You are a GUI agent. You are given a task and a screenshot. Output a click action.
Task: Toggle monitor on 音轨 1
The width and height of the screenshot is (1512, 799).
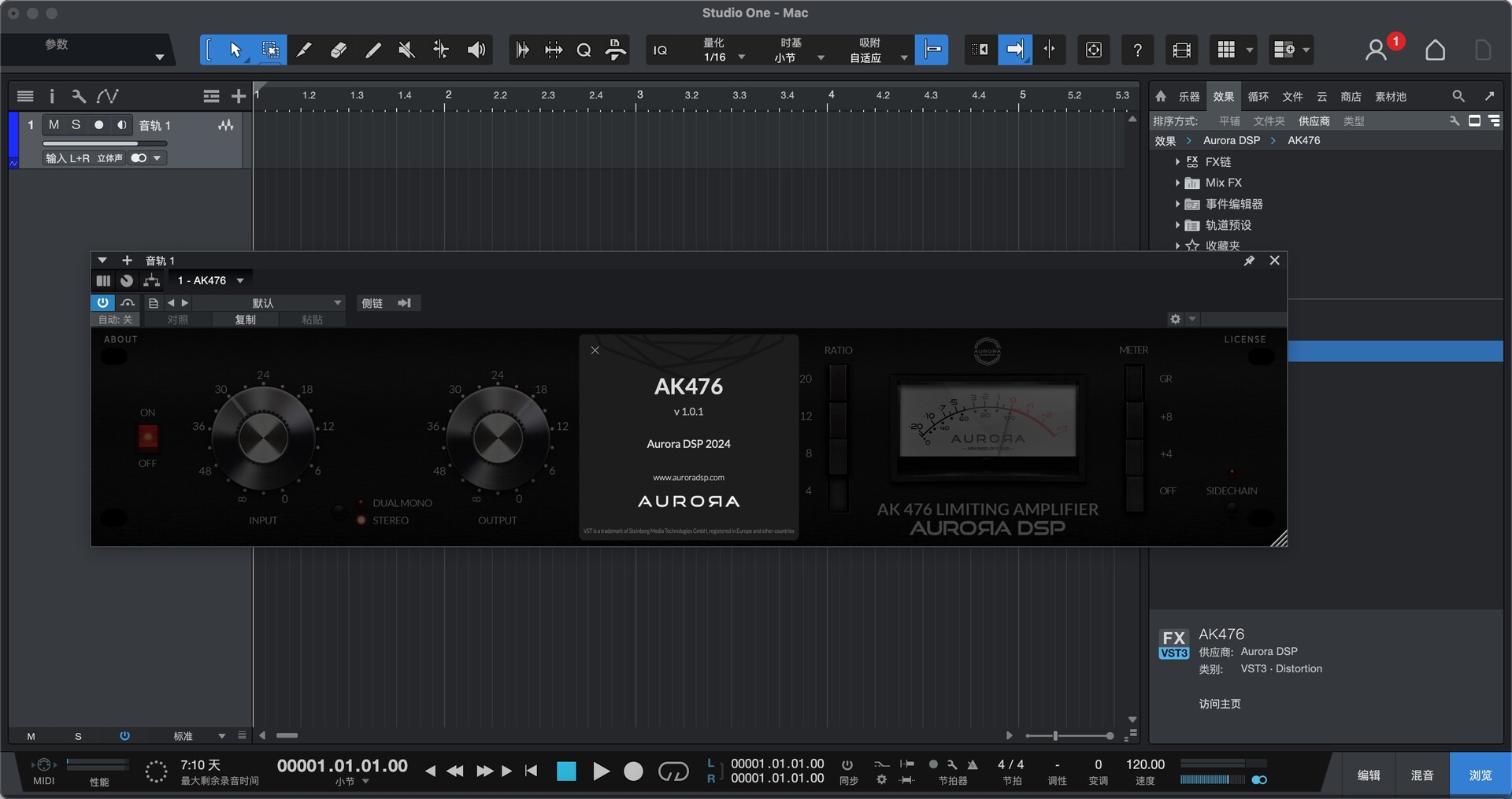coord(121,124)
